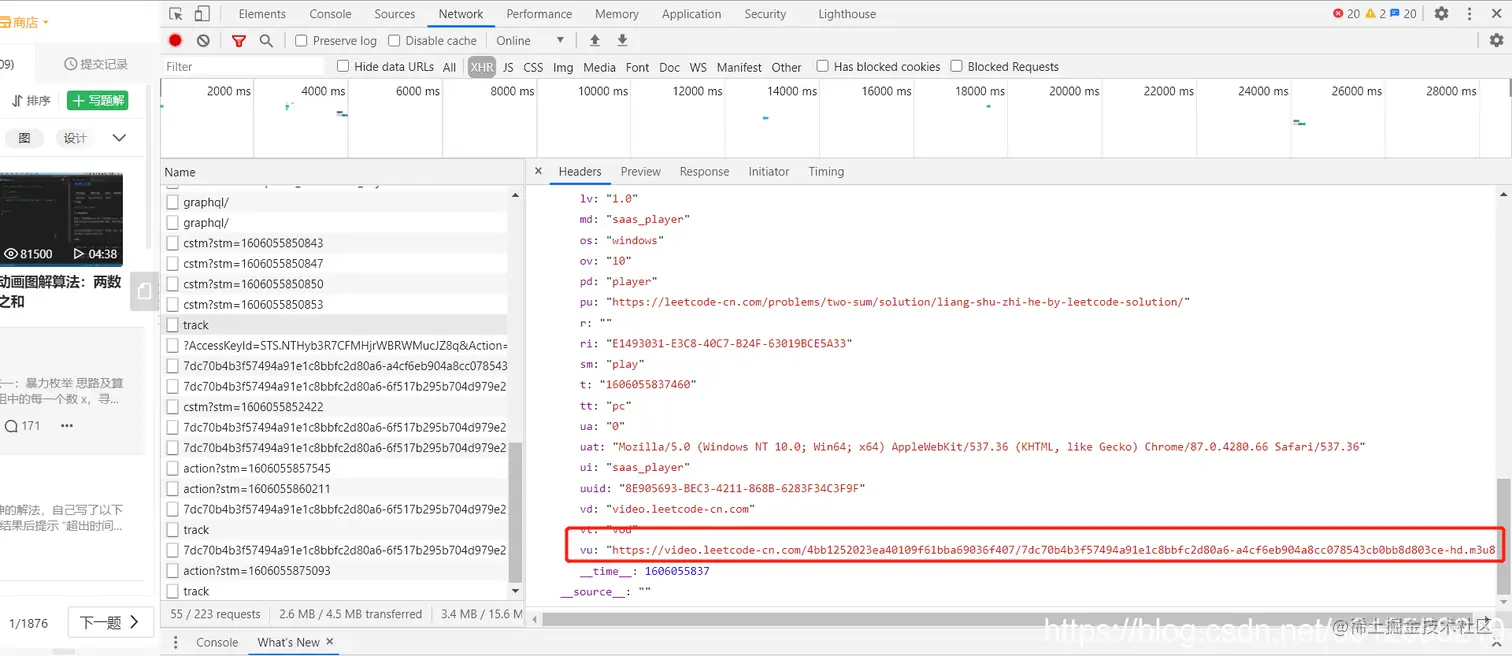This screenshot has width=1512, height=656.
Task: Switch to the Elements panel
Action: click(x=262, y=14)
